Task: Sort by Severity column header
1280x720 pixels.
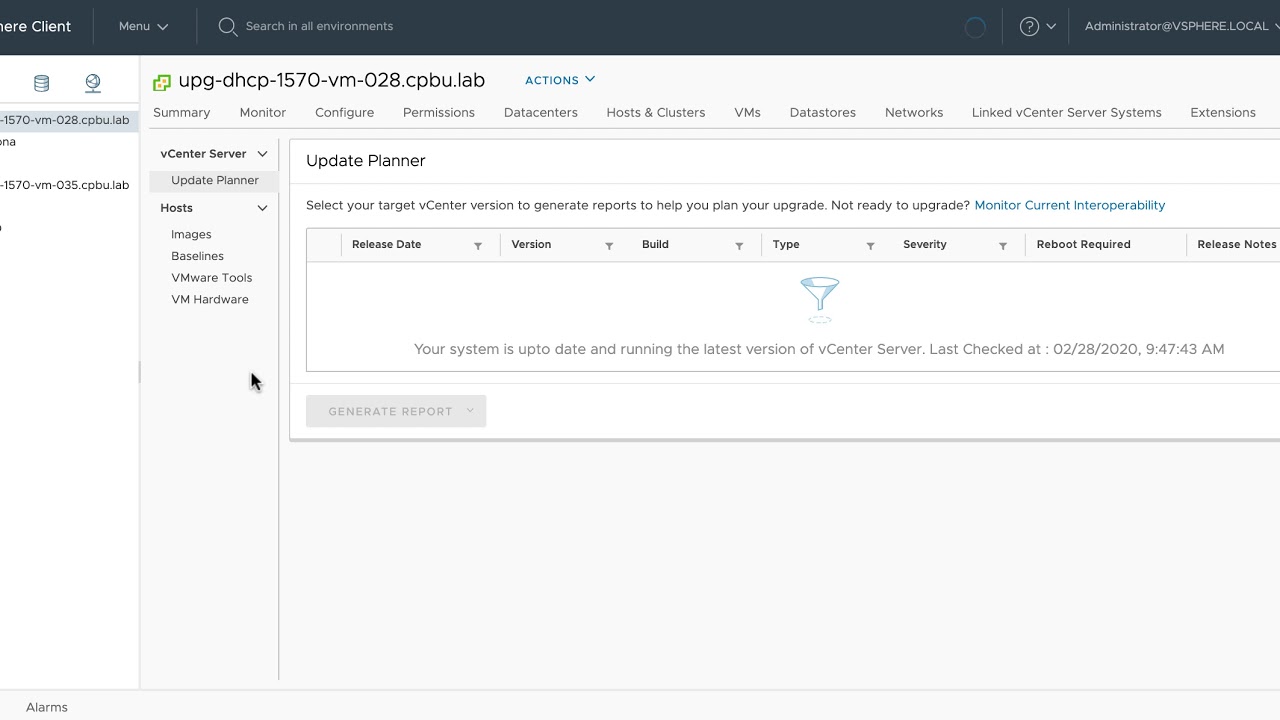Action: point(925,244)
